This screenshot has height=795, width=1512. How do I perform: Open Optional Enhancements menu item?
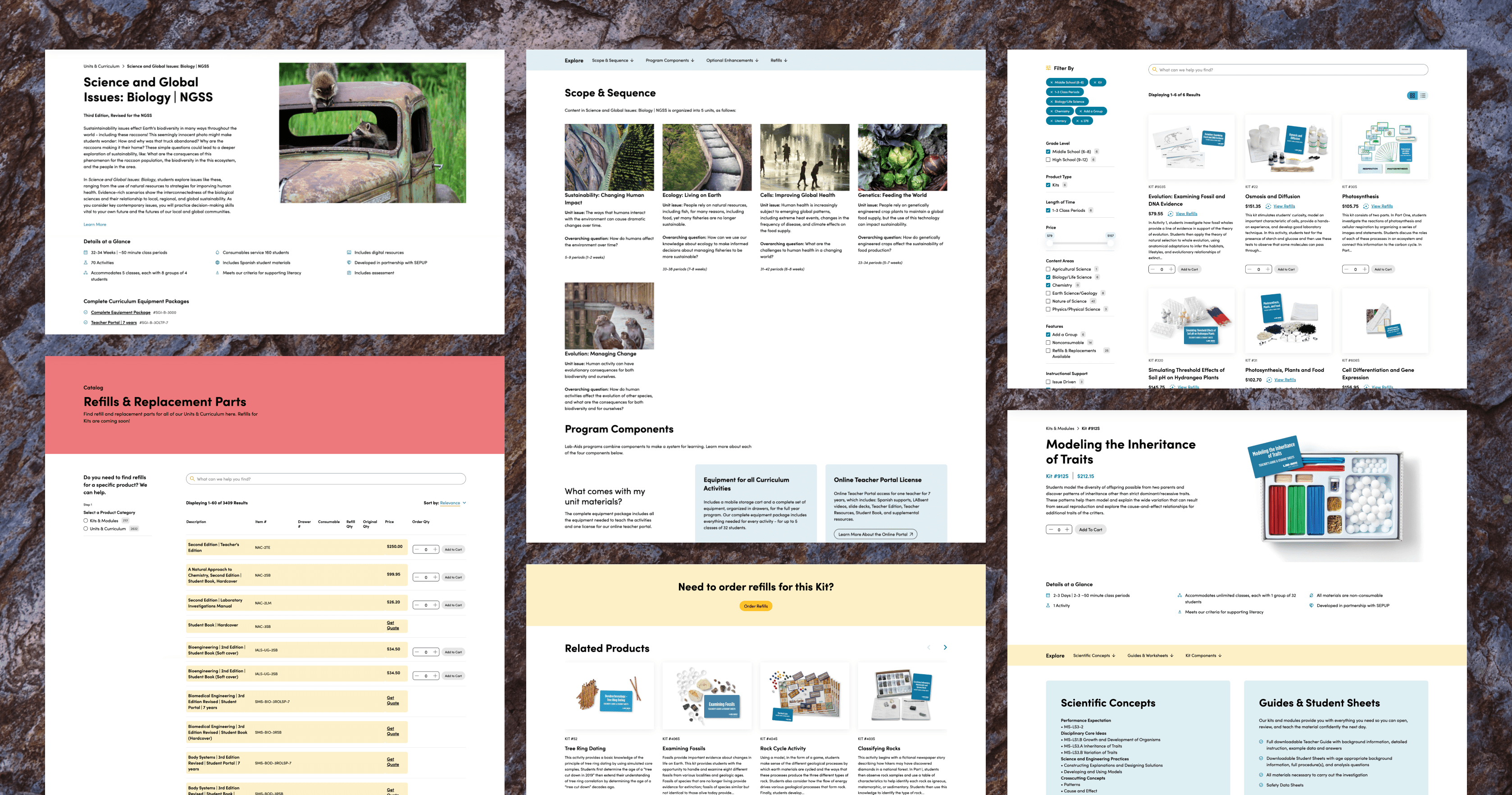click(x=732, y=60)
